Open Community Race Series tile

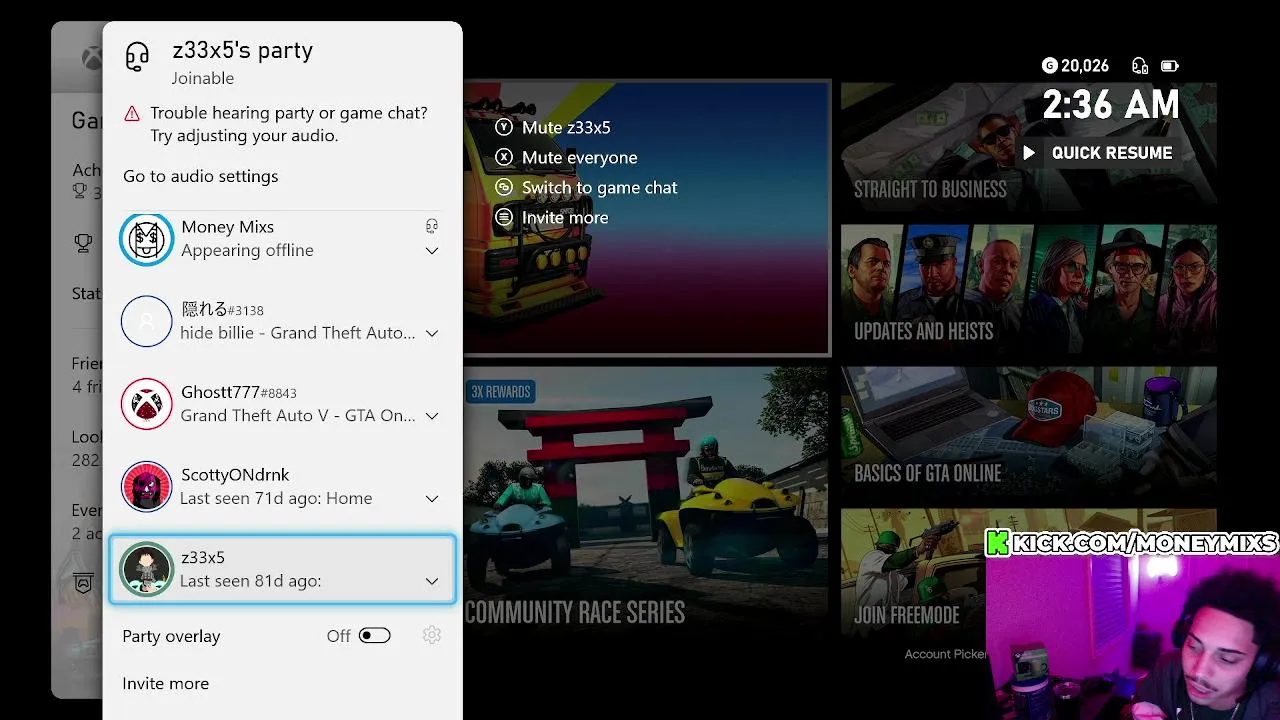pyautogui.click(x=646, y=502)
